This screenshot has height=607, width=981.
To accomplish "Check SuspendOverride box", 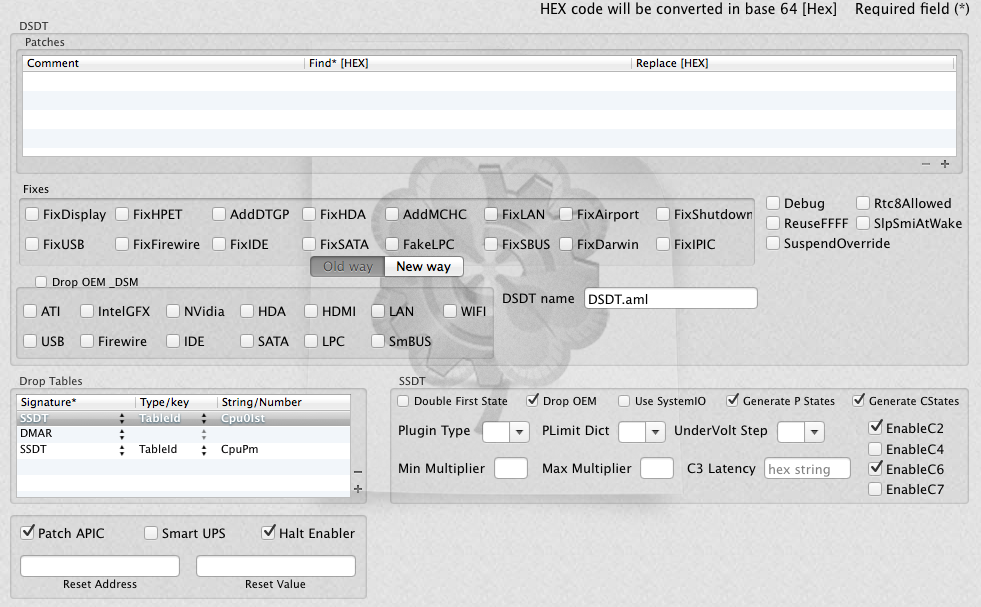I will tap(773, 243).
